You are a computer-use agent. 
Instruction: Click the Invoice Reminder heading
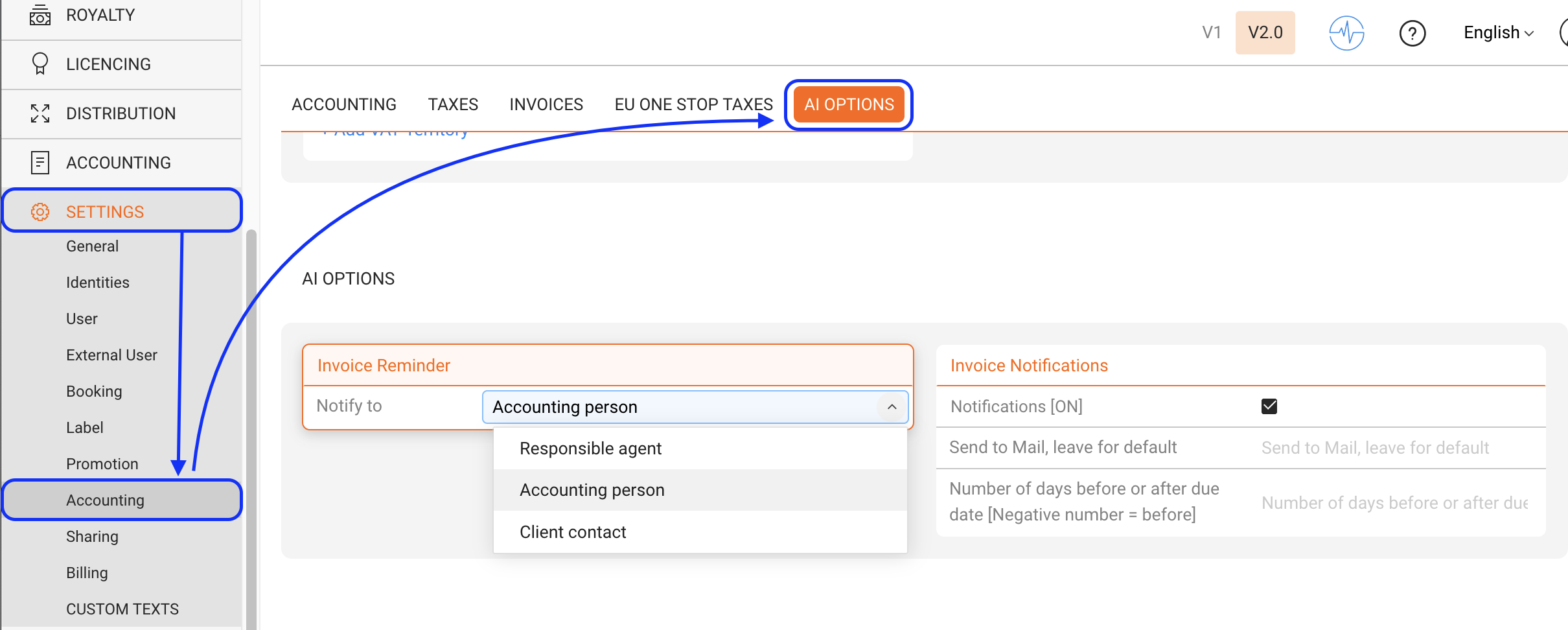[x=384, y=366]
